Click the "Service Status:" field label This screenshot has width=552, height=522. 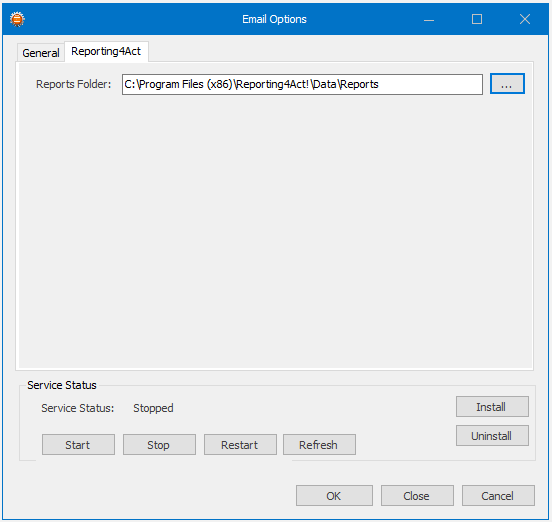pyautogui.click(x=78, y=408)
